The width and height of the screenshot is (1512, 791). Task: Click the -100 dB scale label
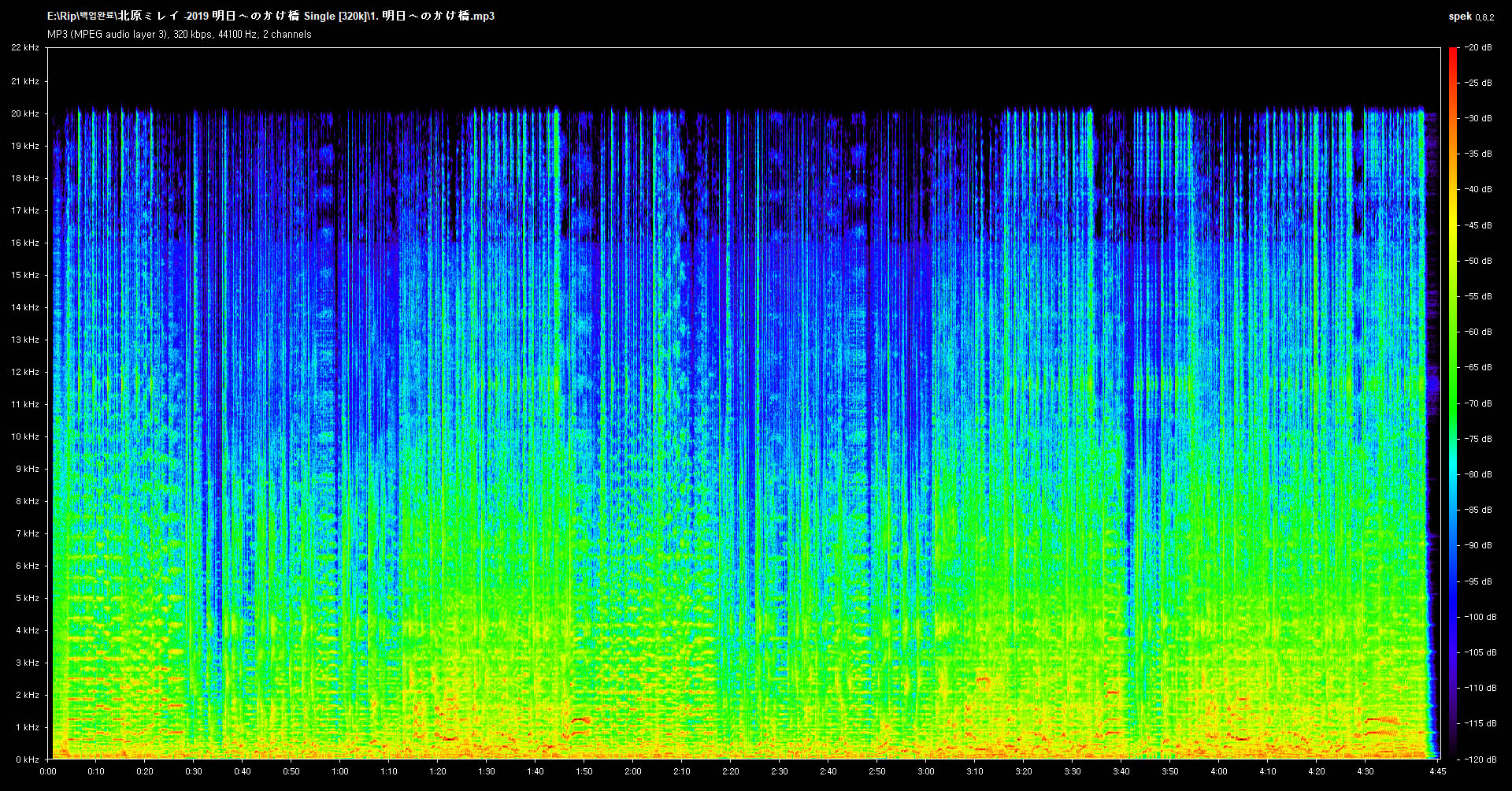[1480, 617]
